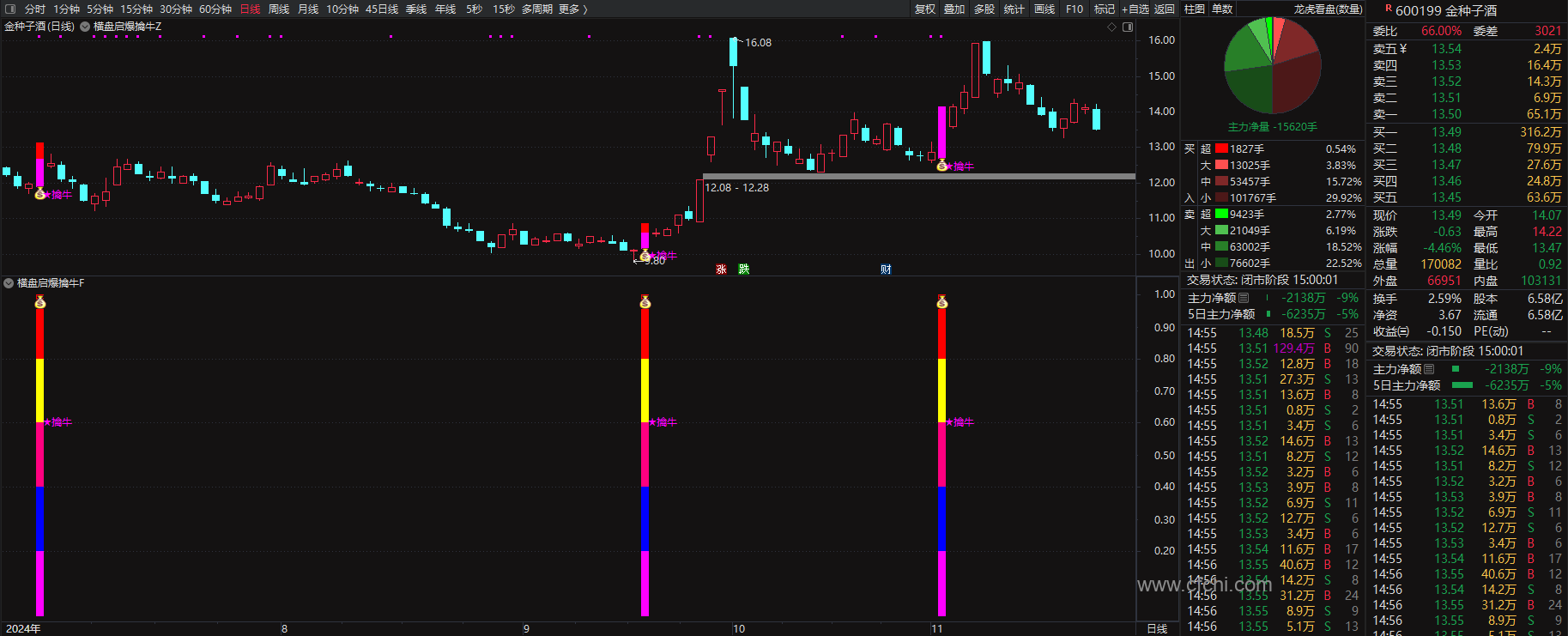Switch to 周线 weekly chart

point(279,9)
